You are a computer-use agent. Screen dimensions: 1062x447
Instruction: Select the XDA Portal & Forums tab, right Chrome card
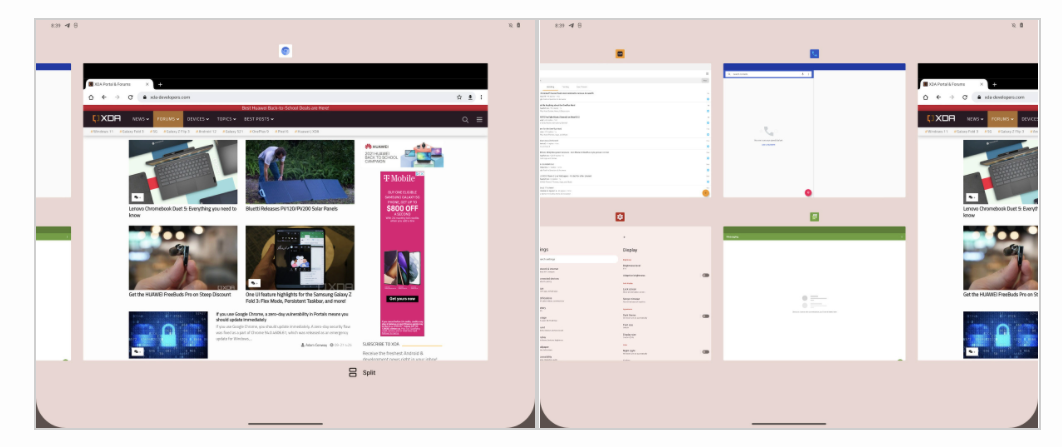pos(953,85)
